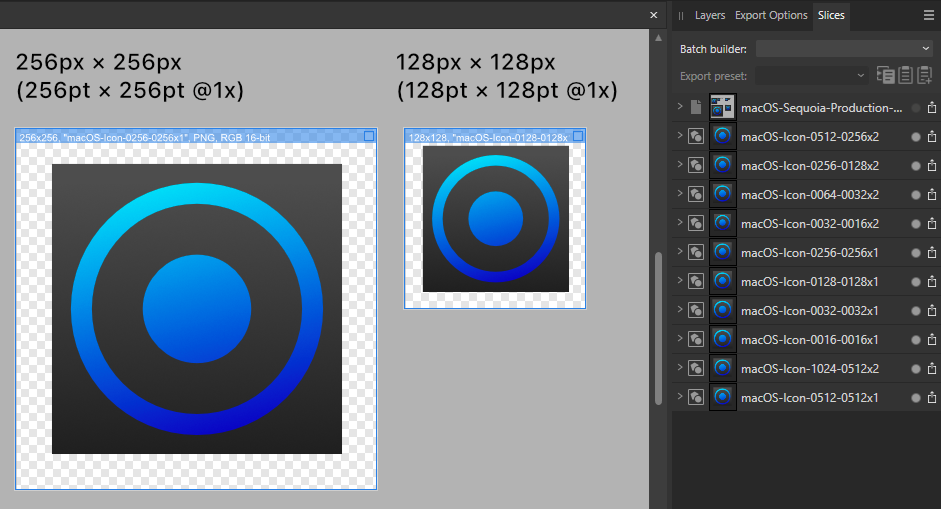The width and height of the screenshot is (941, 509).
Task: Click the slice type icon for macOS-Icon-0128-0128x1
Action: click(x=696, y=281)
